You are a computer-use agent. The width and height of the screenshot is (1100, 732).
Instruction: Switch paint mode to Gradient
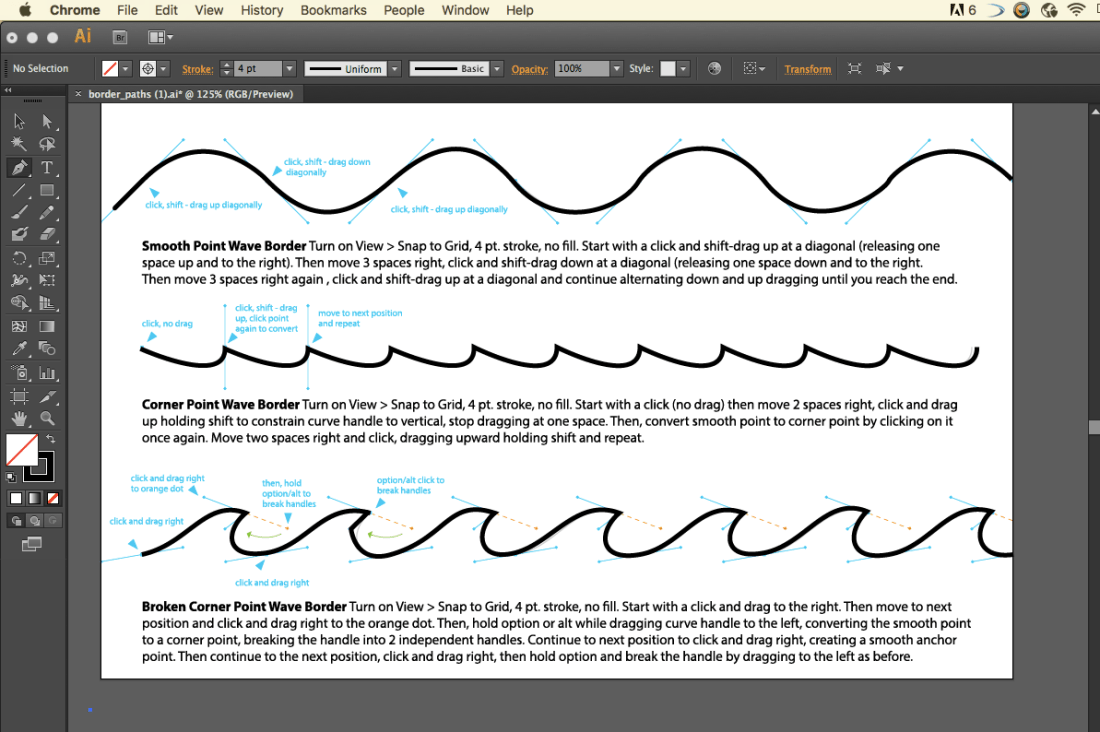tap(34, 498)
